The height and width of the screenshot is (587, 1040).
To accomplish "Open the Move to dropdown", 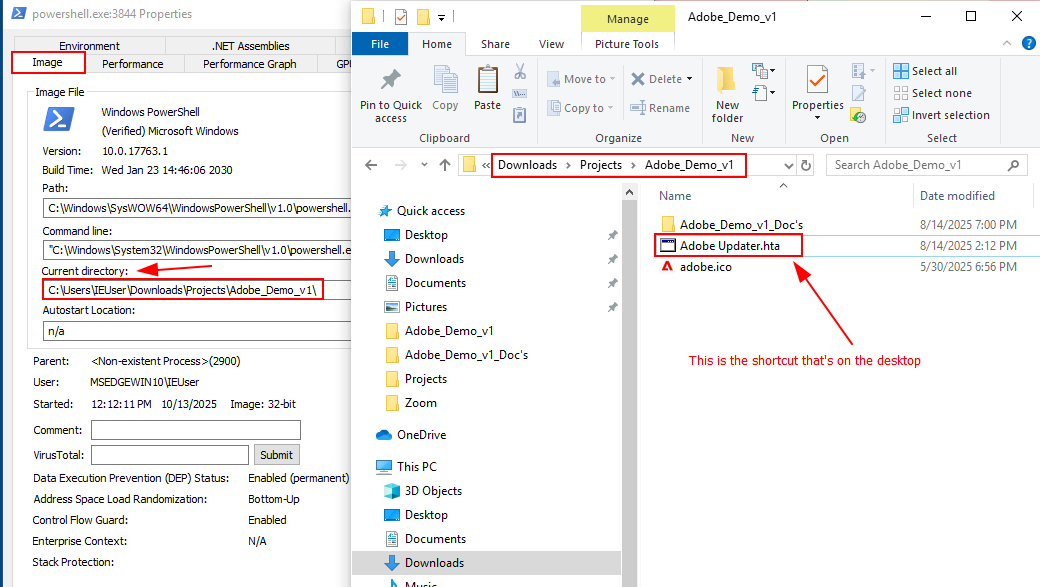I will (x=613, y=79).
